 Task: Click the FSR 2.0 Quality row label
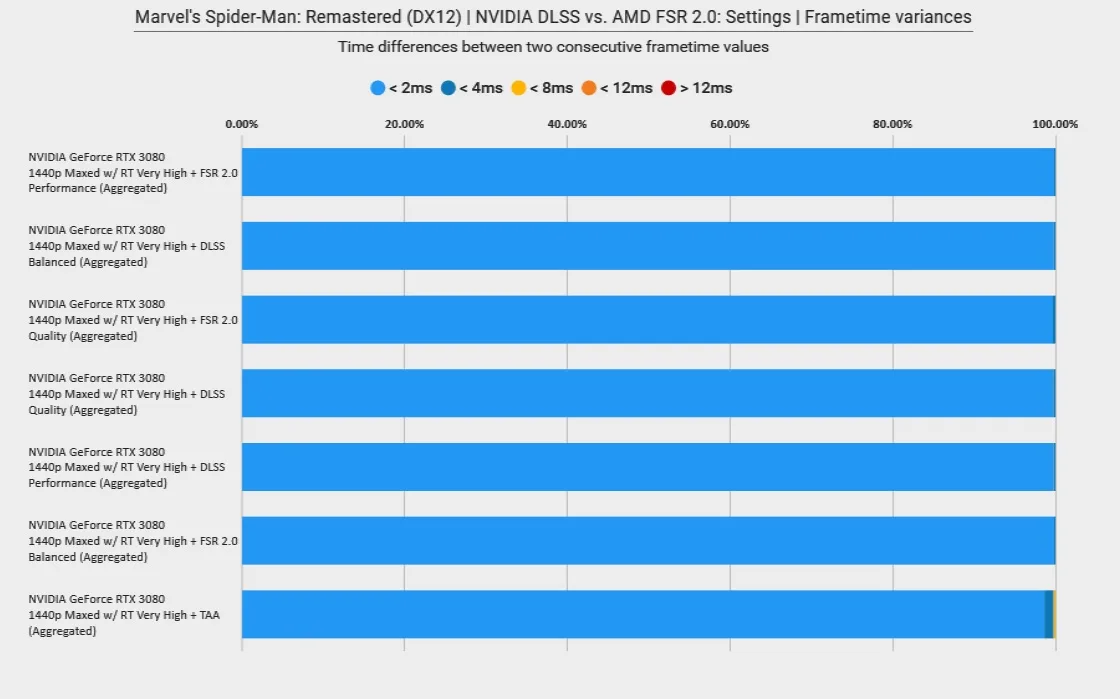133,319
